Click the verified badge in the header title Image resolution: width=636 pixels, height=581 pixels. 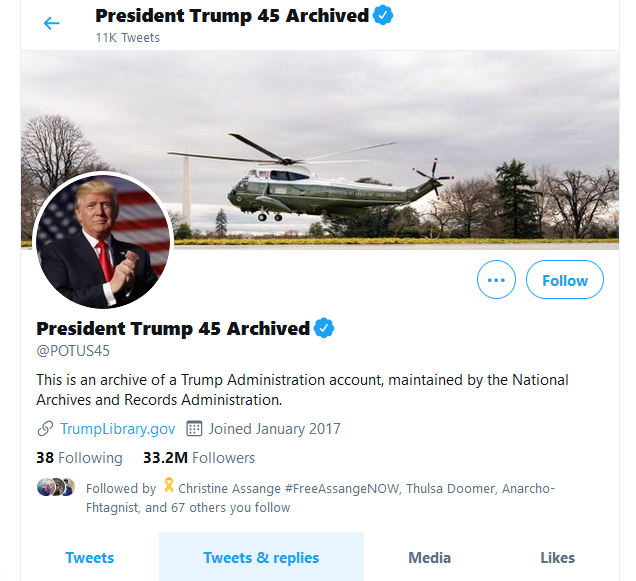(382, 15)
